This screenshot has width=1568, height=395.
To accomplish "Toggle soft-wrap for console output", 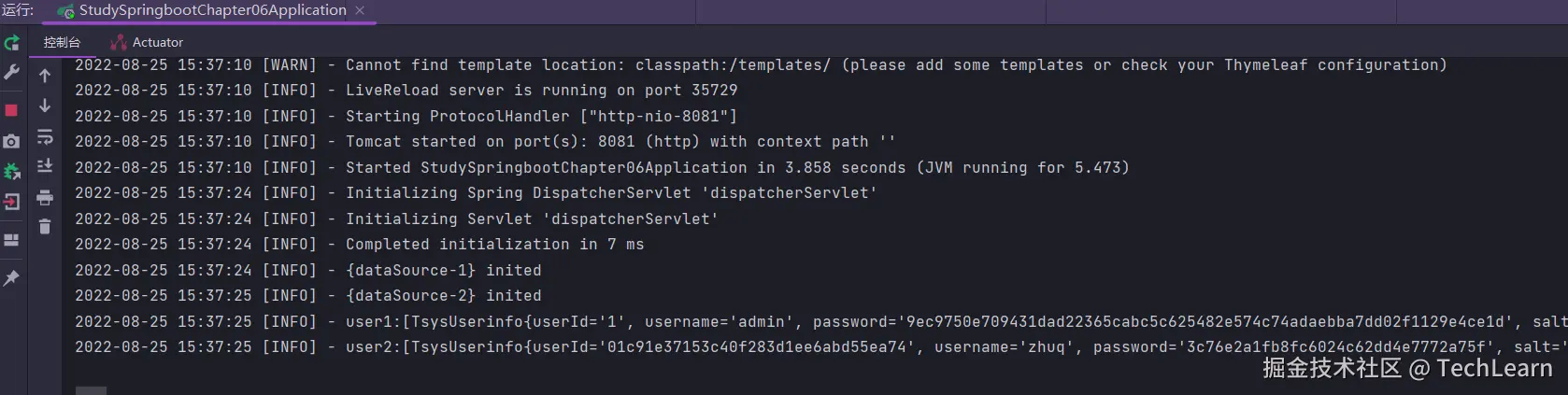I will pyautogui.click(x=44, y=137).
